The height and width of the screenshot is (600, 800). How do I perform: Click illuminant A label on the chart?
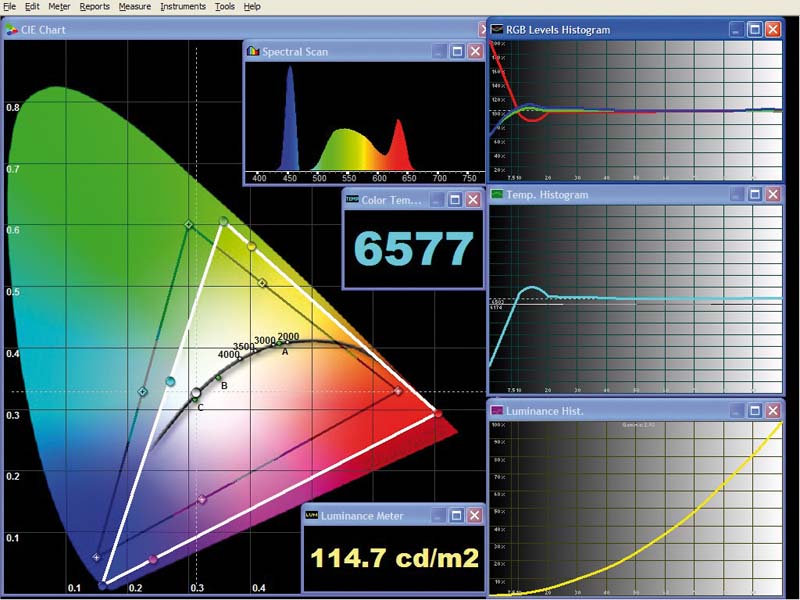click(x=285, y=352)
